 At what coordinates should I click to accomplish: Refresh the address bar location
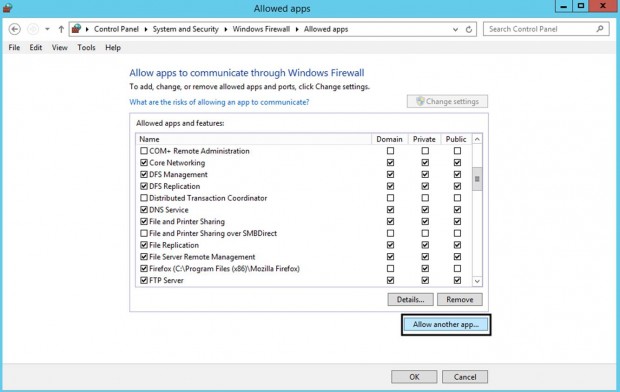pos(469,29)
